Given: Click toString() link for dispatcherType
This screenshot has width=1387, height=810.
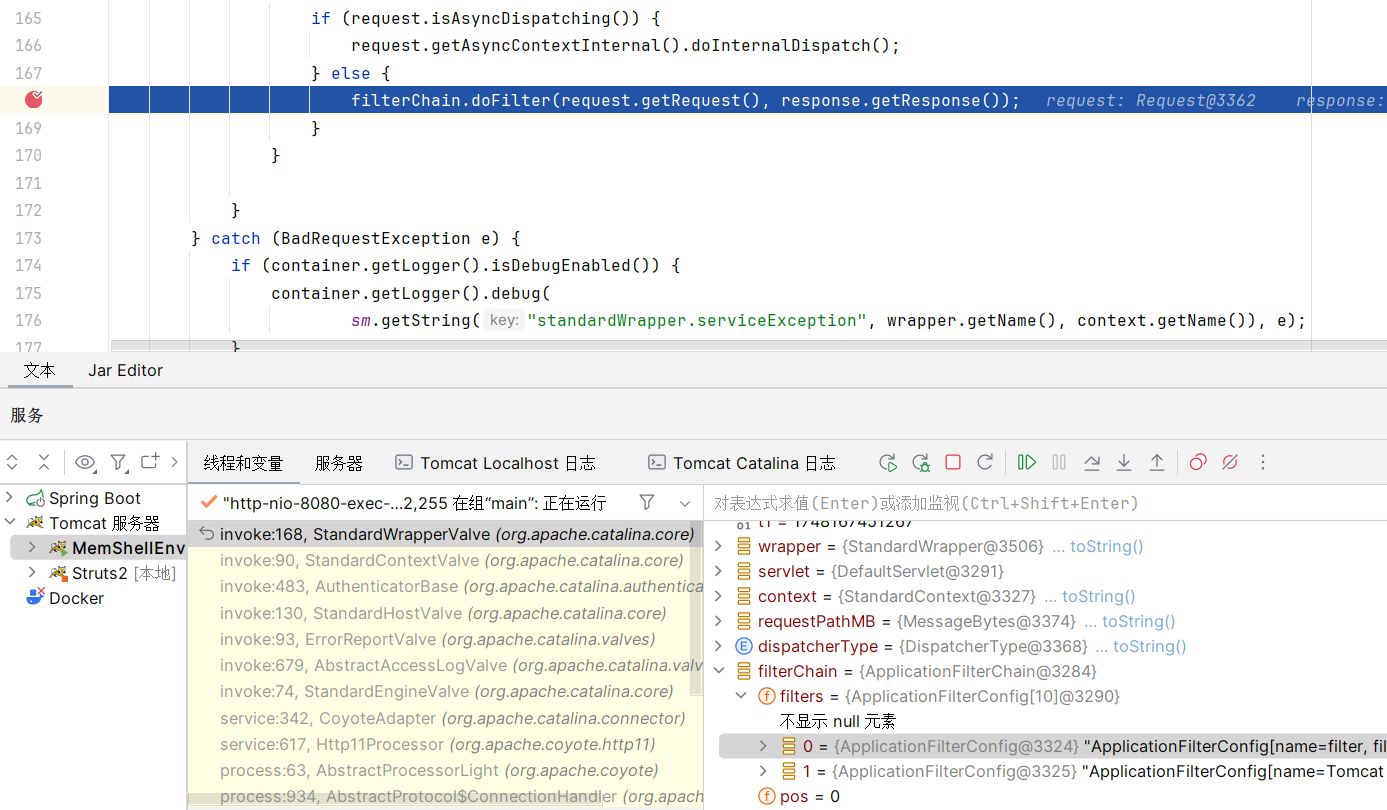Looking at the screenshot, I should 1150,646.
